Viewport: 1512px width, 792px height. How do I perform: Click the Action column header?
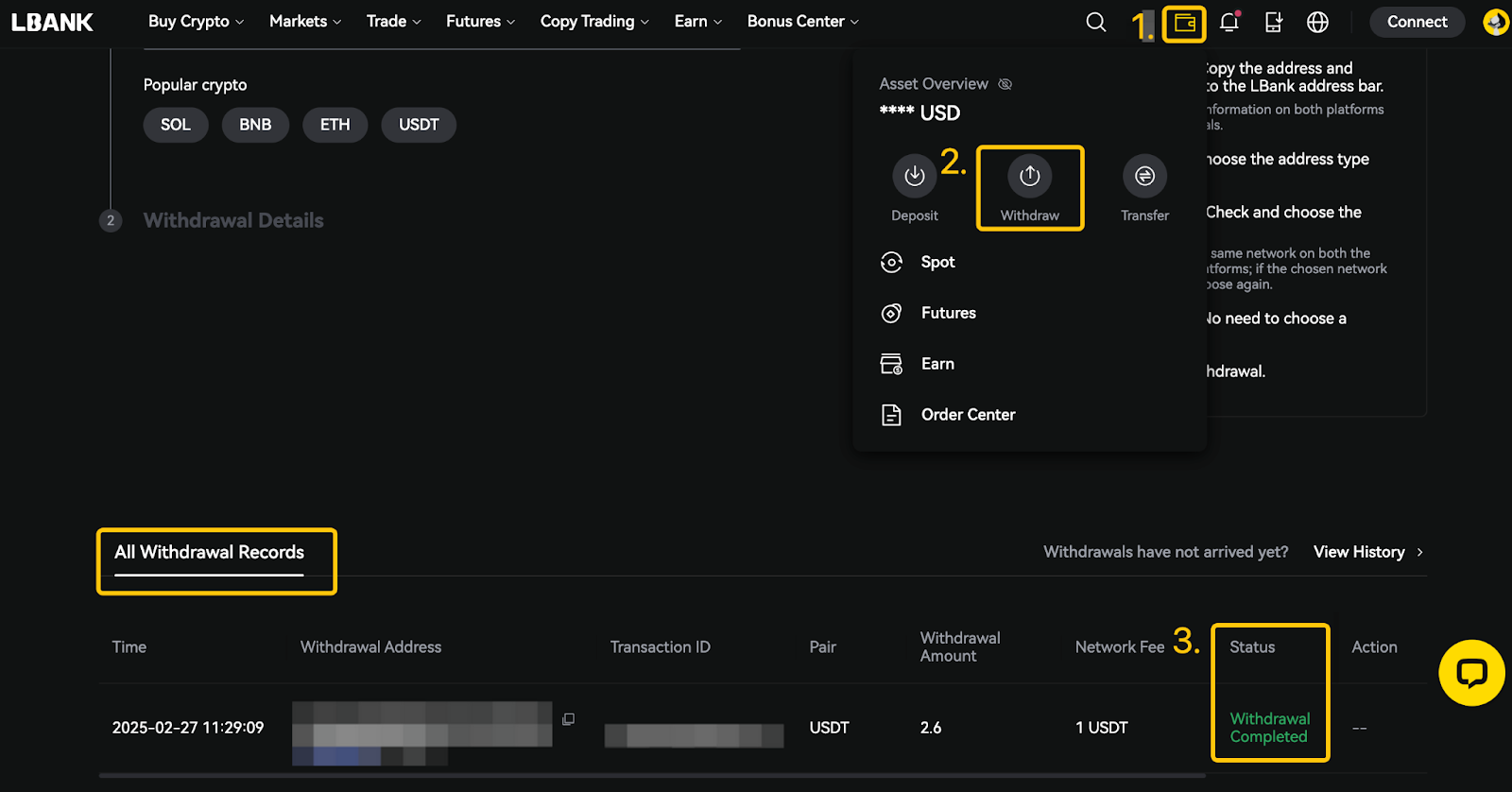[x=1374, y=647]
